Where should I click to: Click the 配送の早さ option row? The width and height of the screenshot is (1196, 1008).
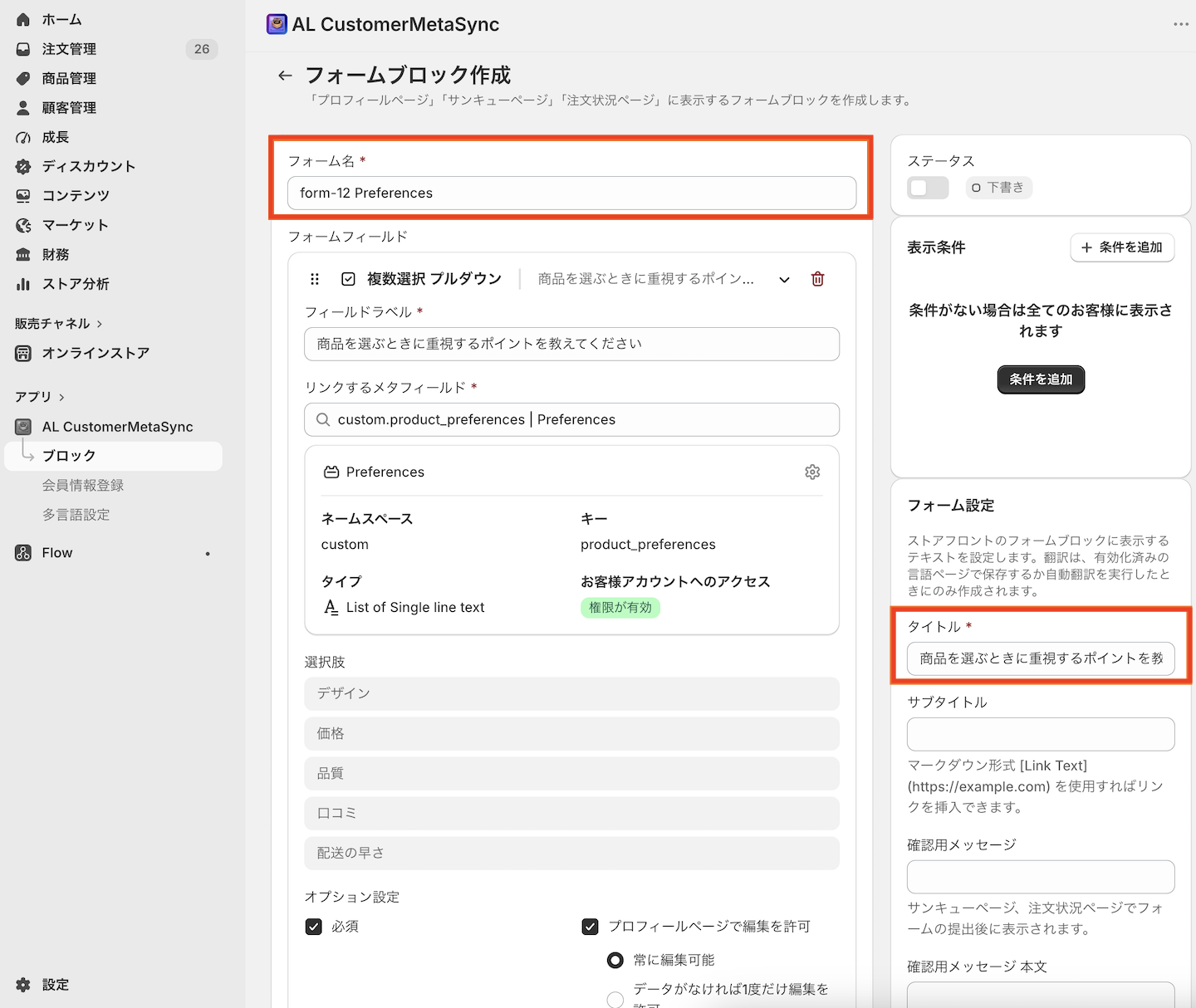point(571,854)
